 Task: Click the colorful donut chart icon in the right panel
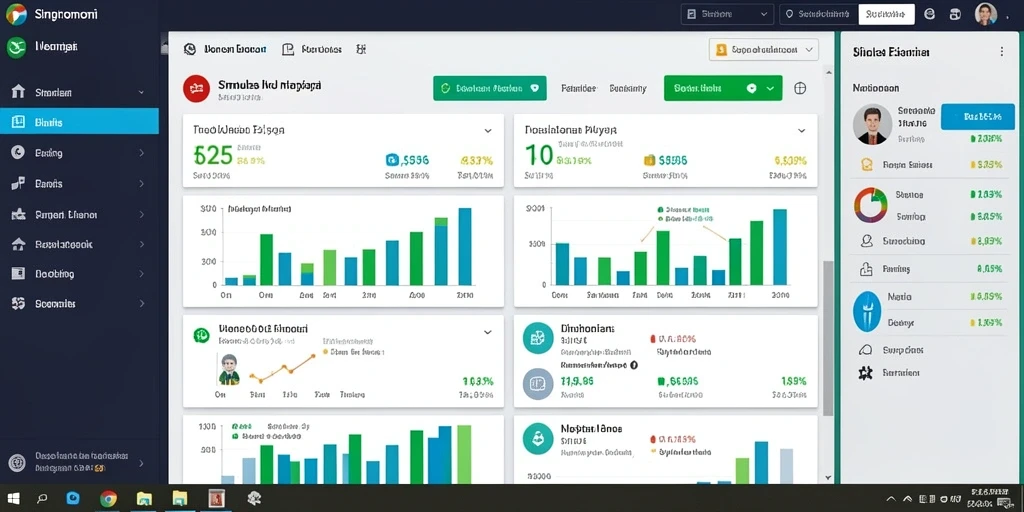[871, 204]
